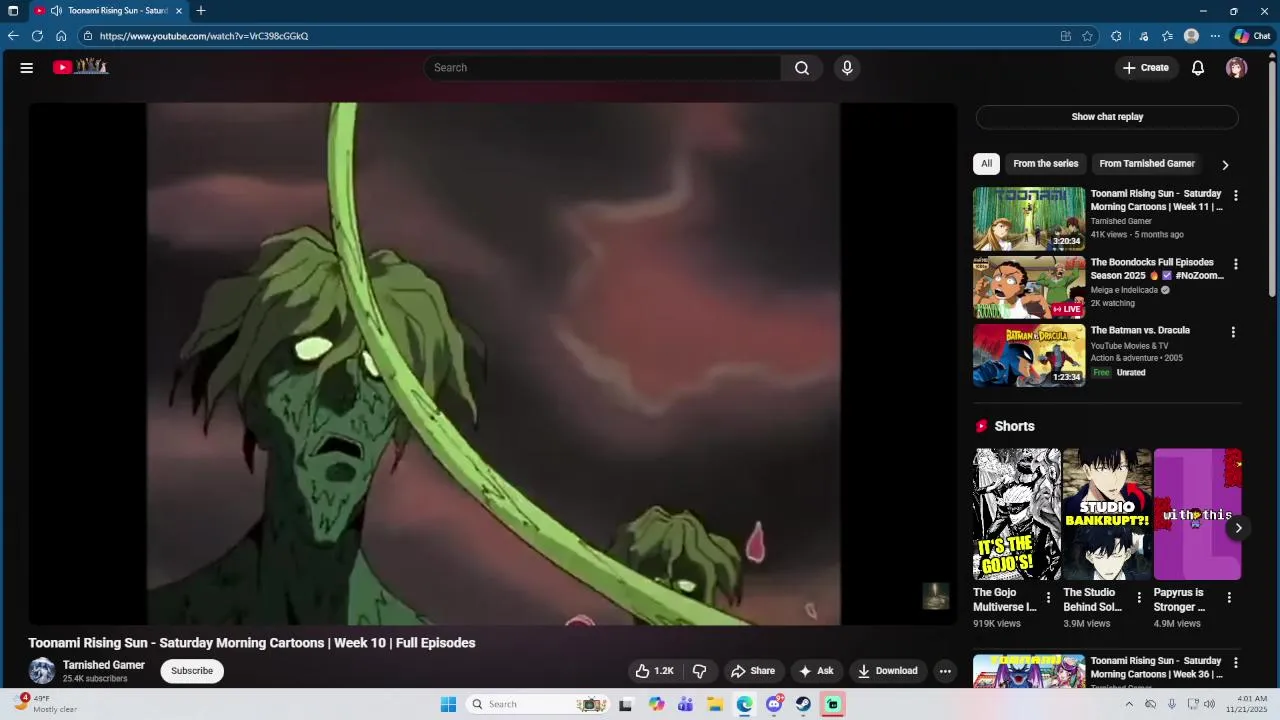
Task: Go to the YouTube home logo
Action: click(x=80, y=67)
